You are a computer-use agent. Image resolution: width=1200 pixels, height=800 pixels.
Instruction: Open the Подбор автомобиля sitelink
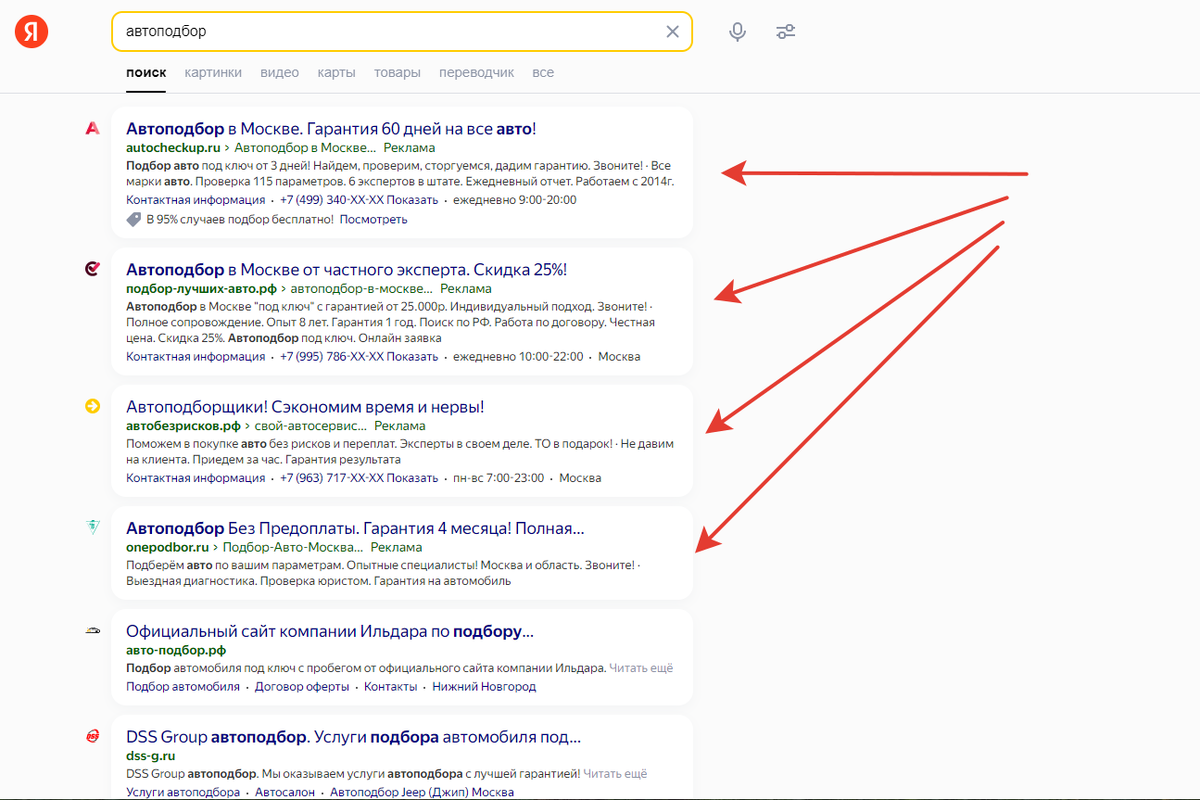pos(183,686)
